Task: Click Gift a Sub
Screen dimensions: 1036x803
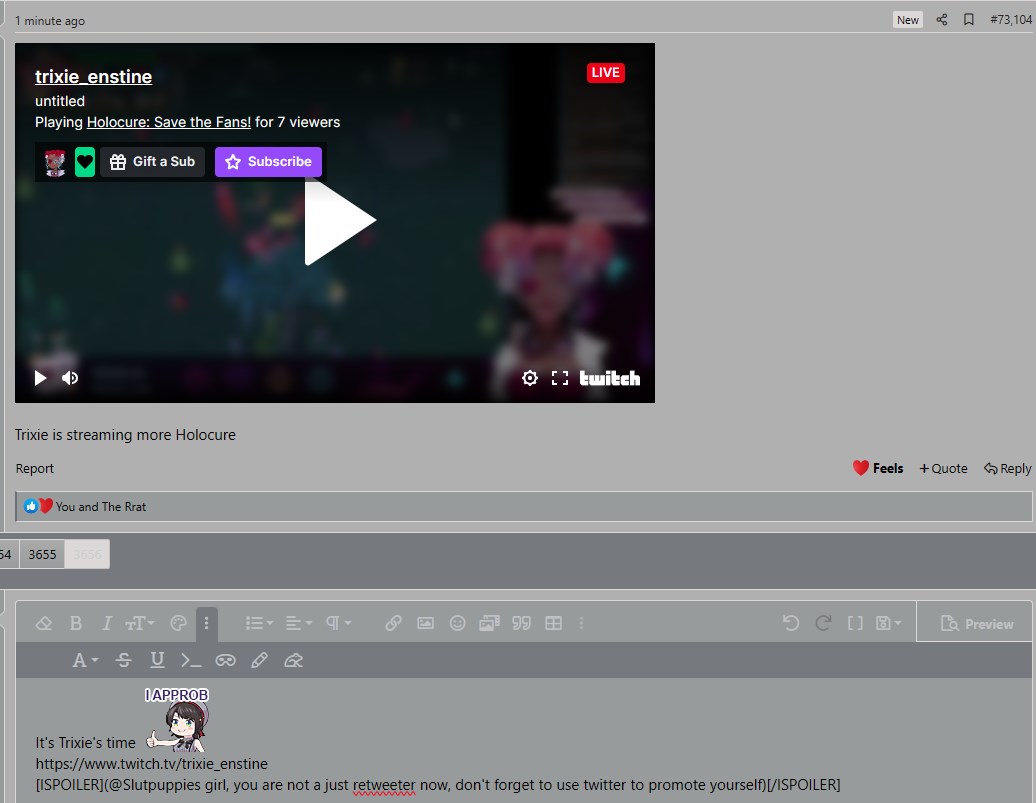Action: coord(153,162)
